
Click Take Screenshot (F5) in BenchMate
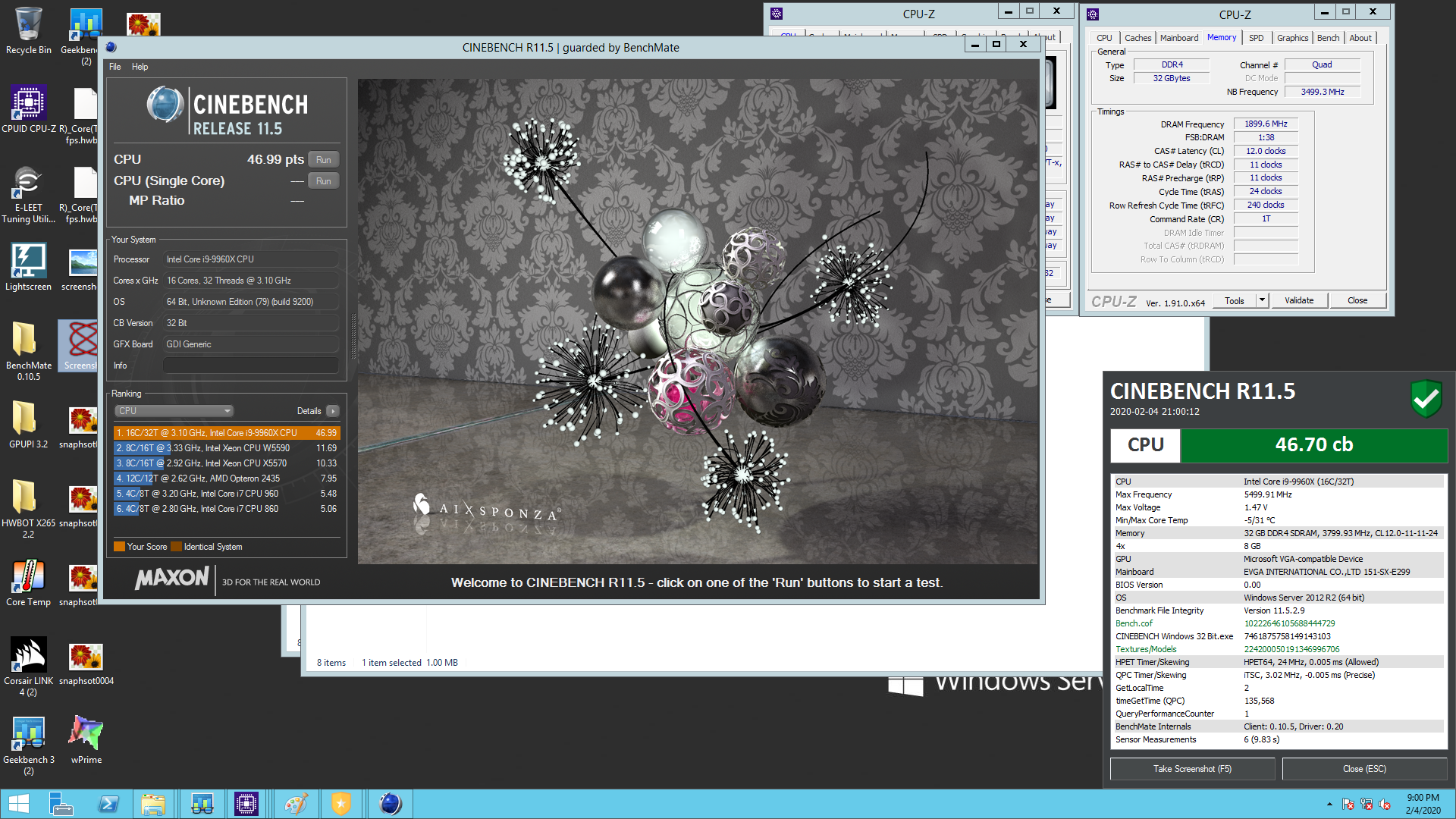(1192, 769)
